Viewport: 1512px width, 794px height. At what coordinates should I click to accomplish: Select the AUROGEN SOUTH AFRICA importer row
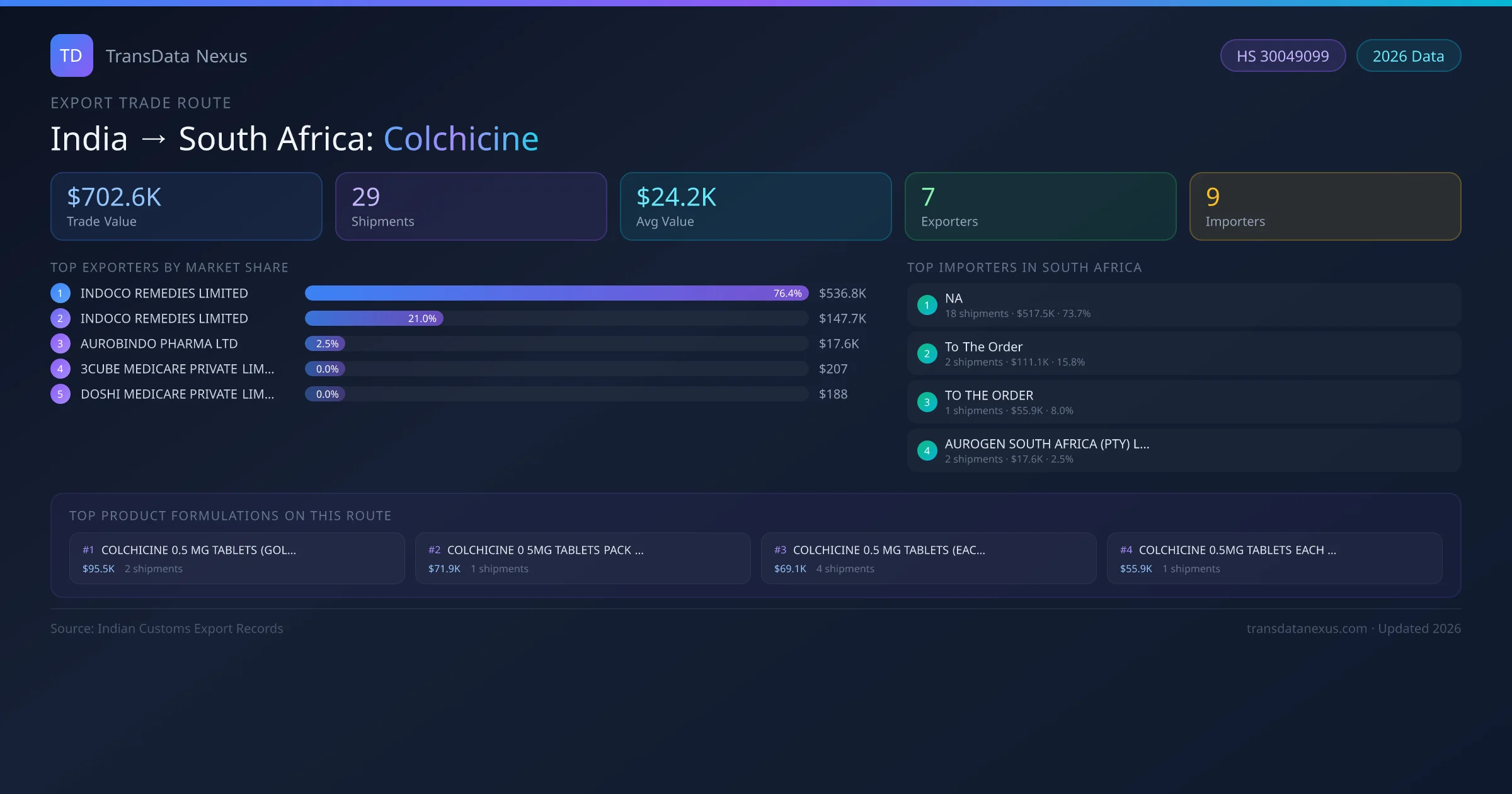pos(1184,451)
